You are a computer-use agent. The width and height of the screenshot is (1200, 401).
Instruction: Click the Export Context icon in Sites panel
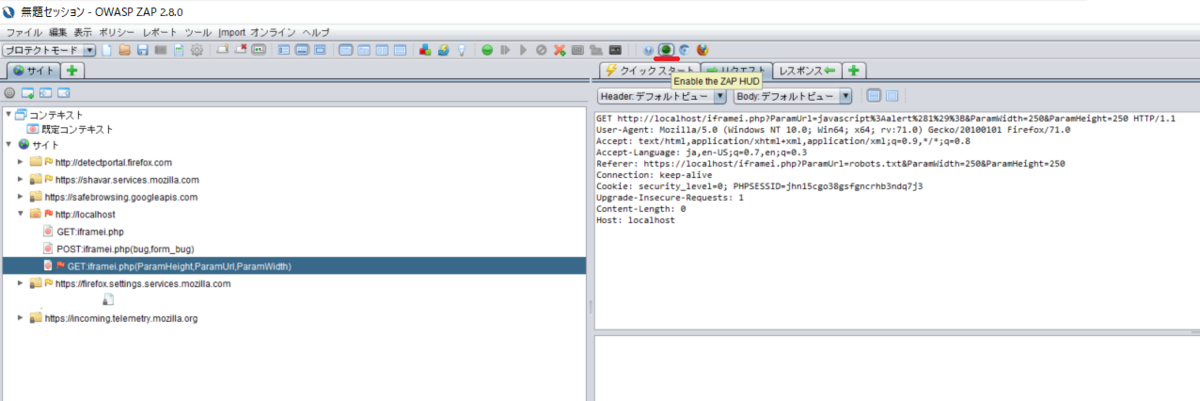point(64,93)
